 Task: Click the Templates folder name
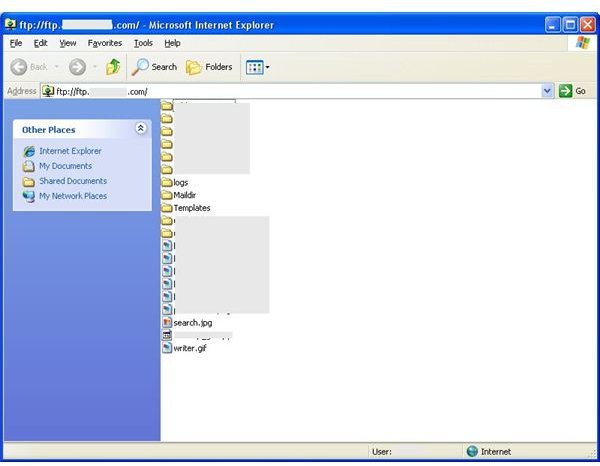(x=192, y=208)
